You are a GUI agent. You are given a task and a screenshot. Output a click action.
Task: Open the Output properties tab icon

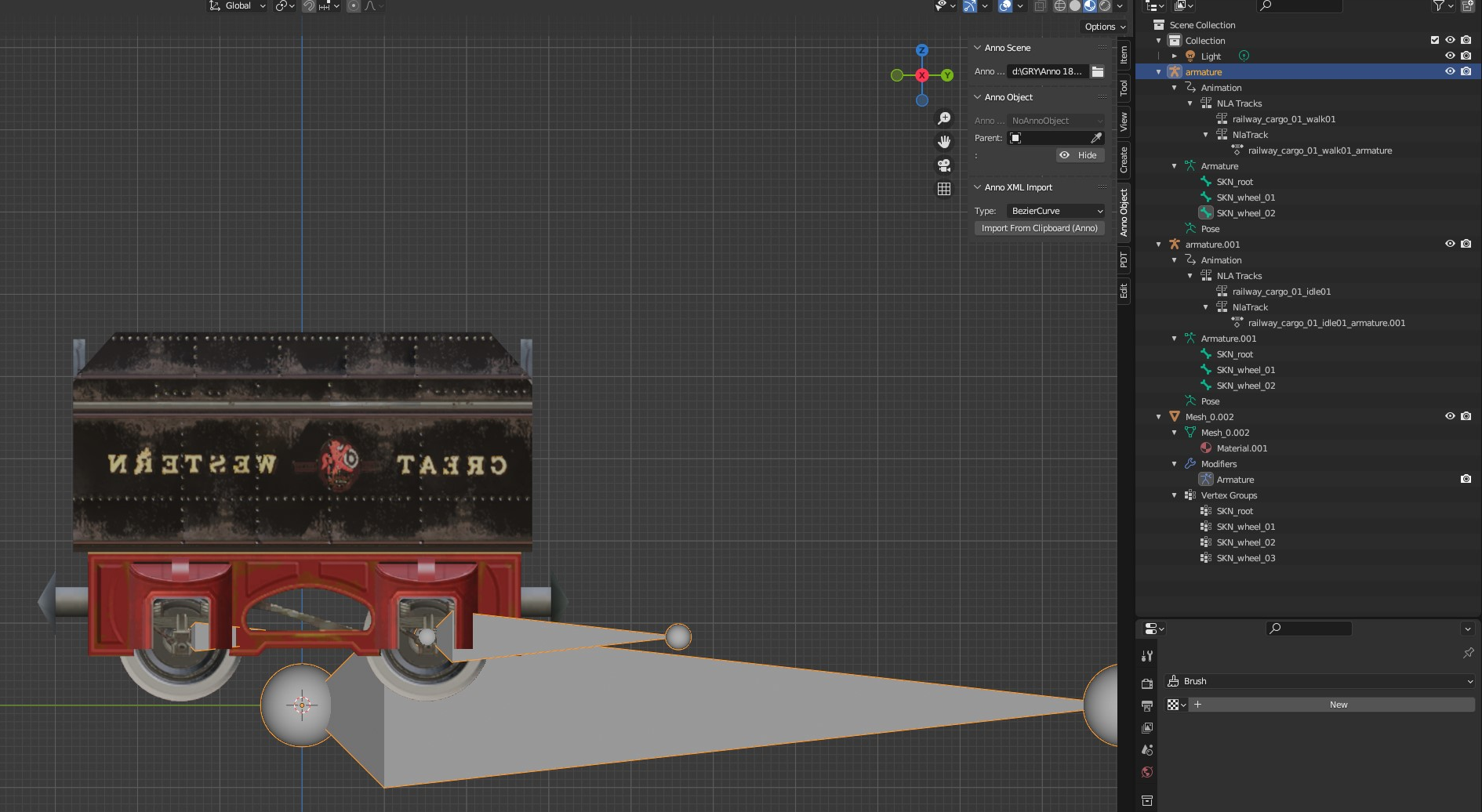[x=1147, y=706]
